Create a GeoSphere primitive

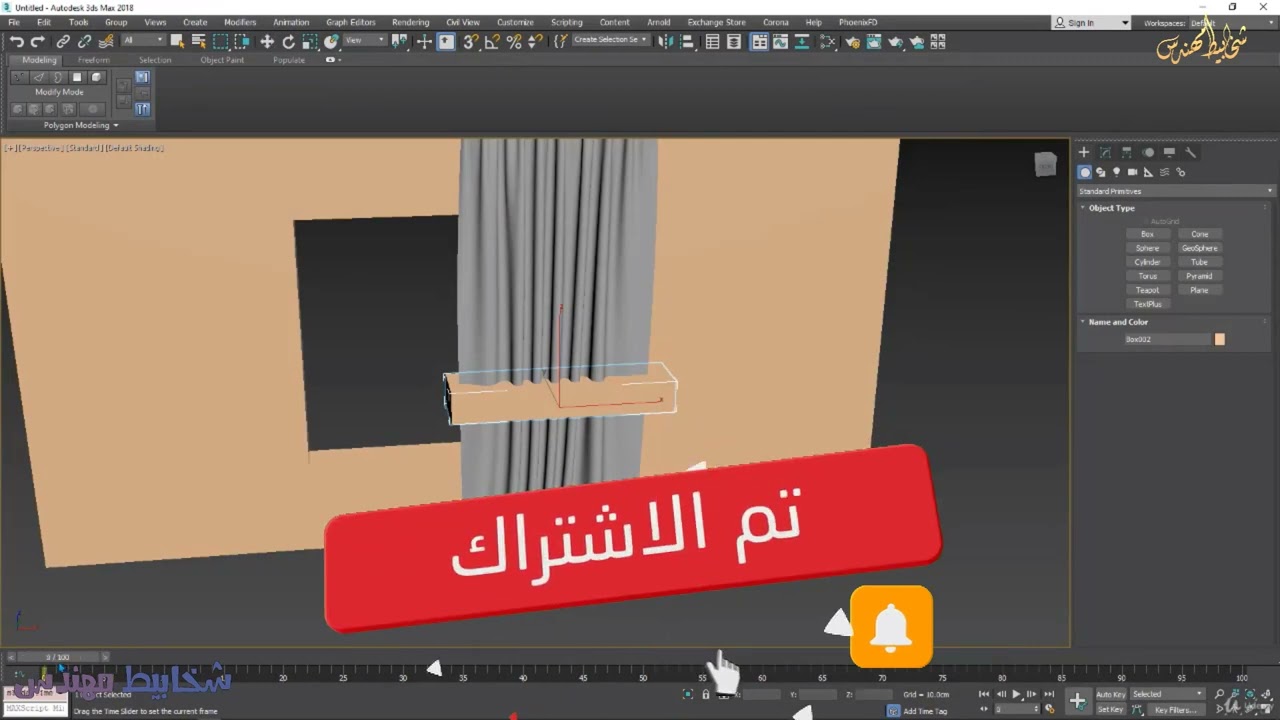[x=1199, y=248]
